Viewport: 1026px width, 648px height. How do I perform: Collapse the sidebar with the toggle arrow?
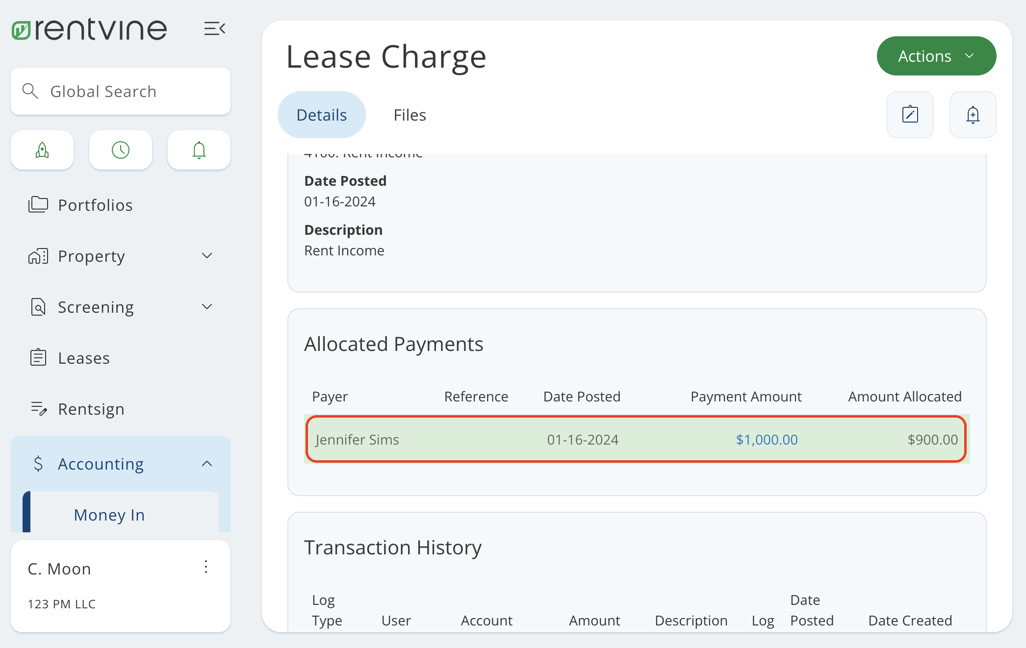214,29
